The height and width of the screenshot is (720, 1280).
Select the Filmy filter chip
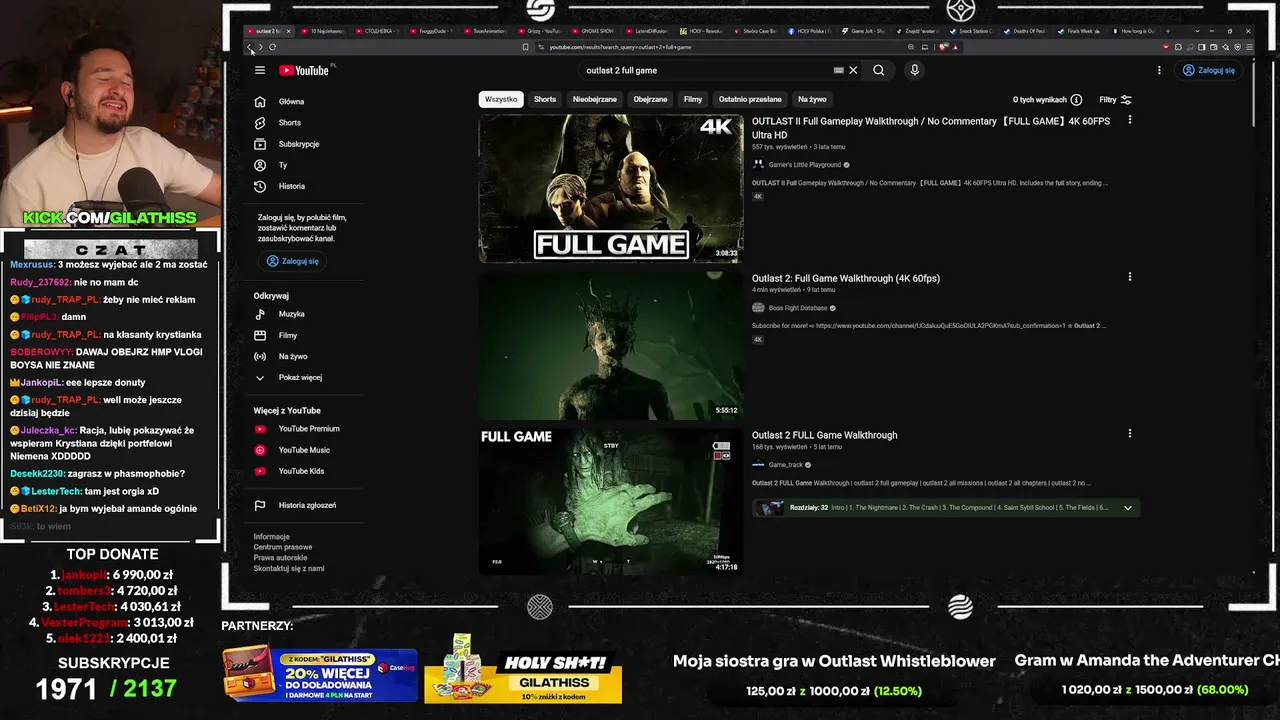[x=693, y=100]
